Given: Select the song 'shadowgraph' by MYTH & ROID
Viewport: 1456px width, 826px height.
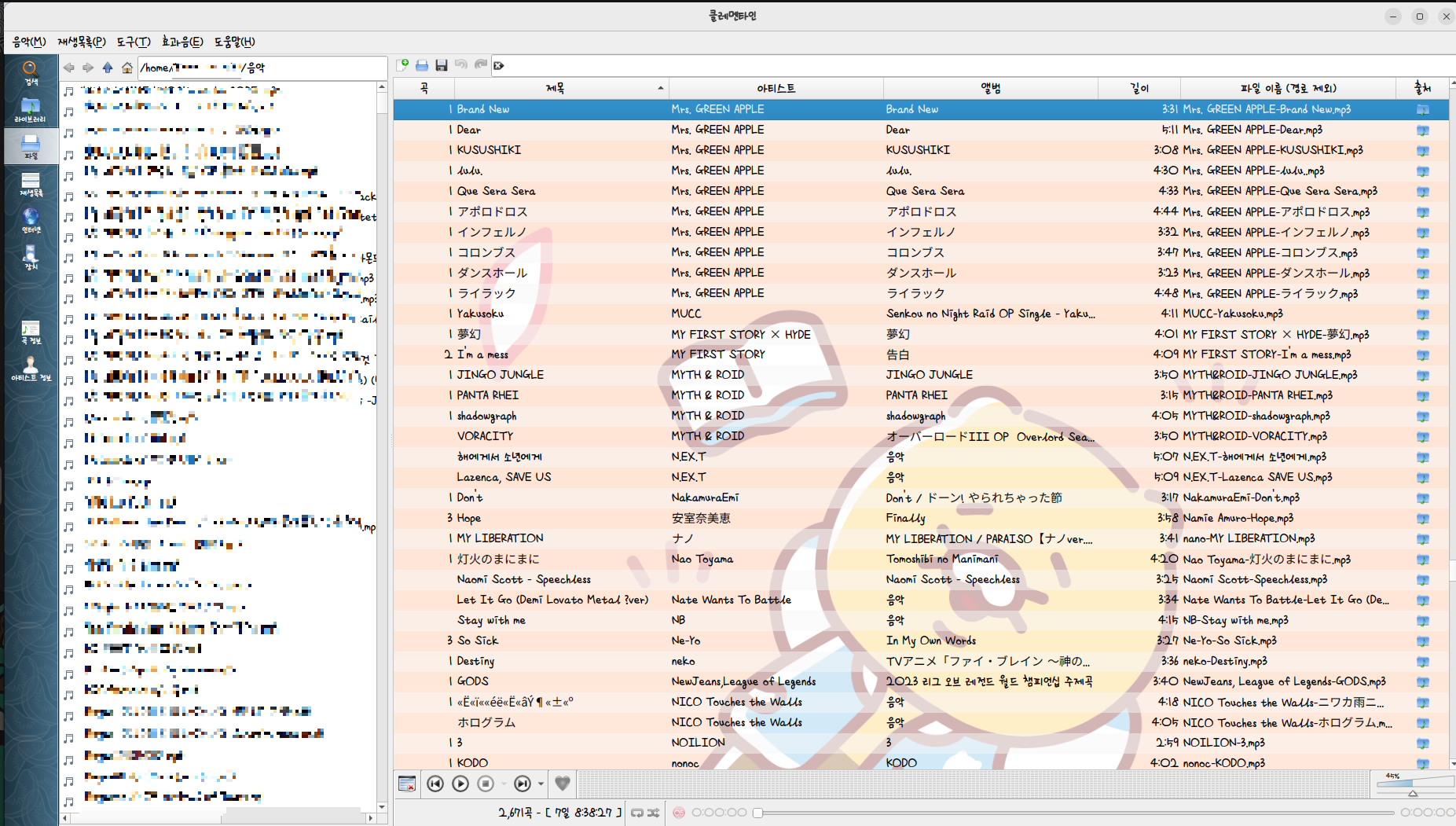Looking at the screenshot, I should (921, 416).
